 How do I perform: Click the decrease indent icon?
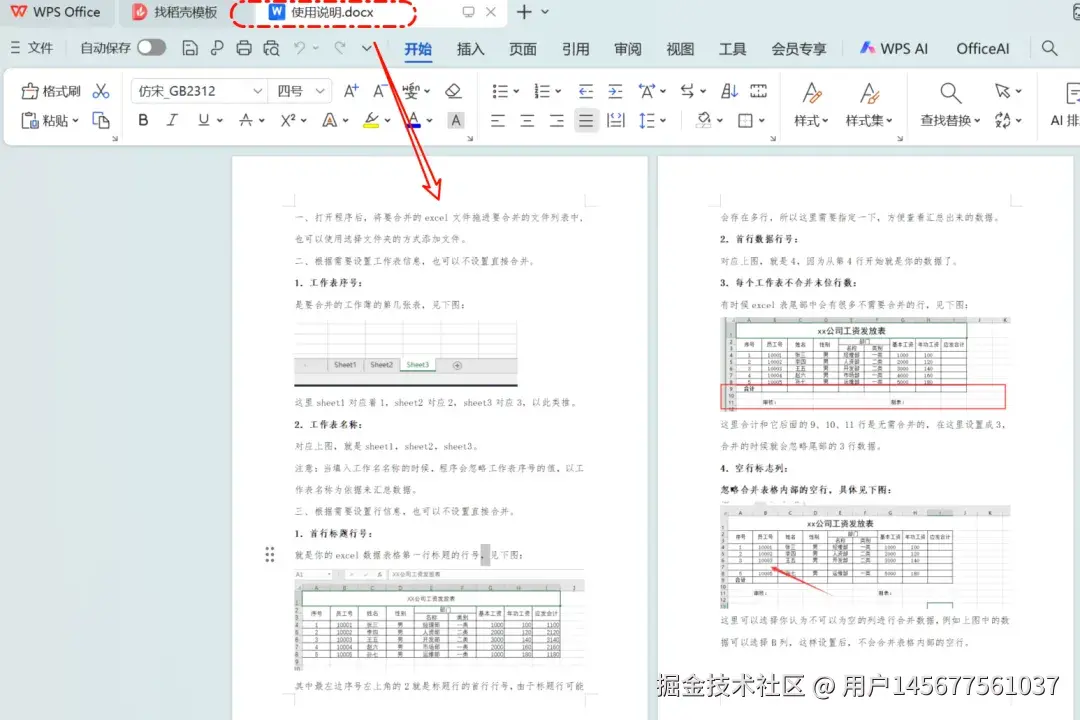point(585,91)
